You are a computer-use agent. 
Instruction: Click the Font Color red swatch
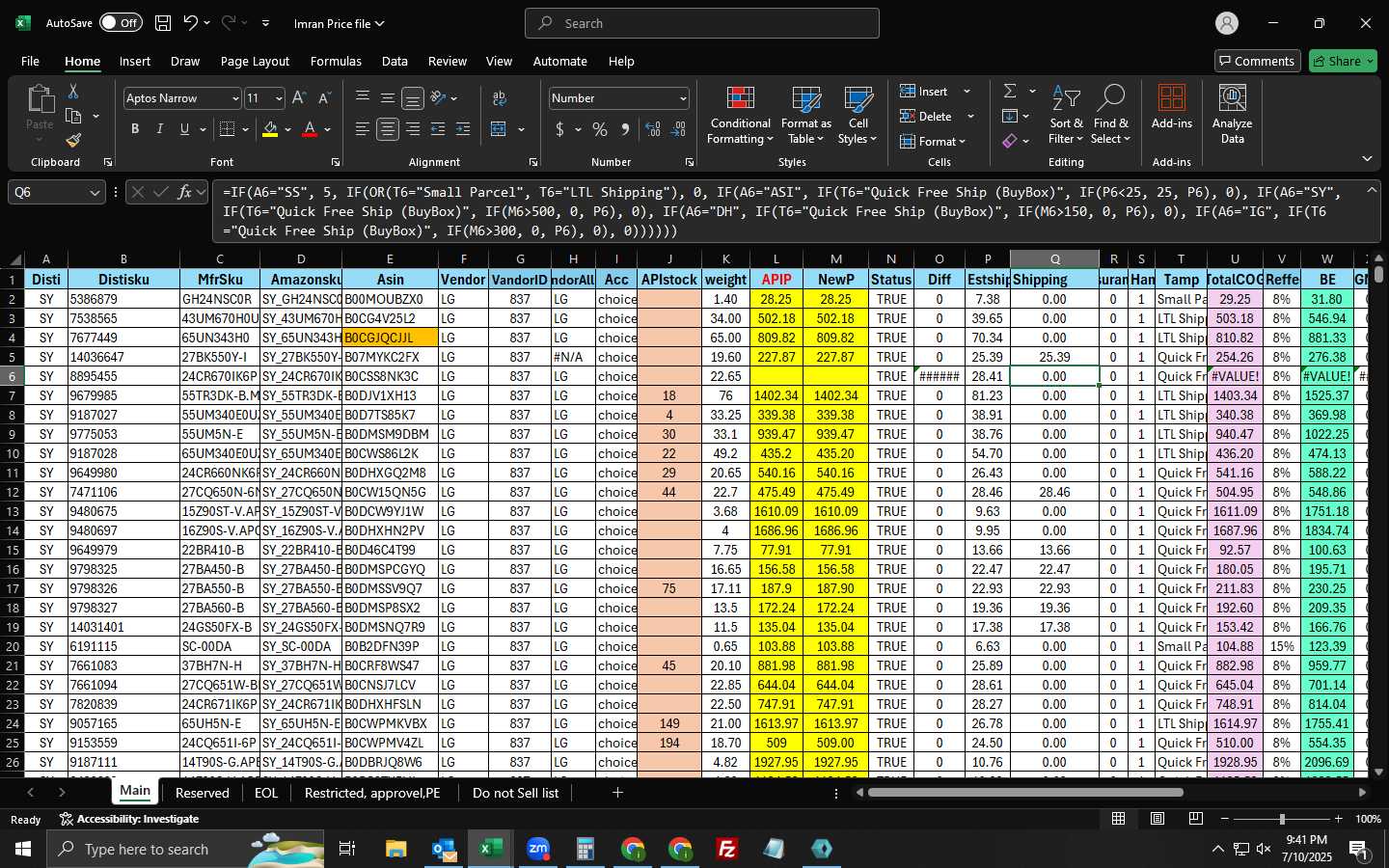tap(310, 129)
